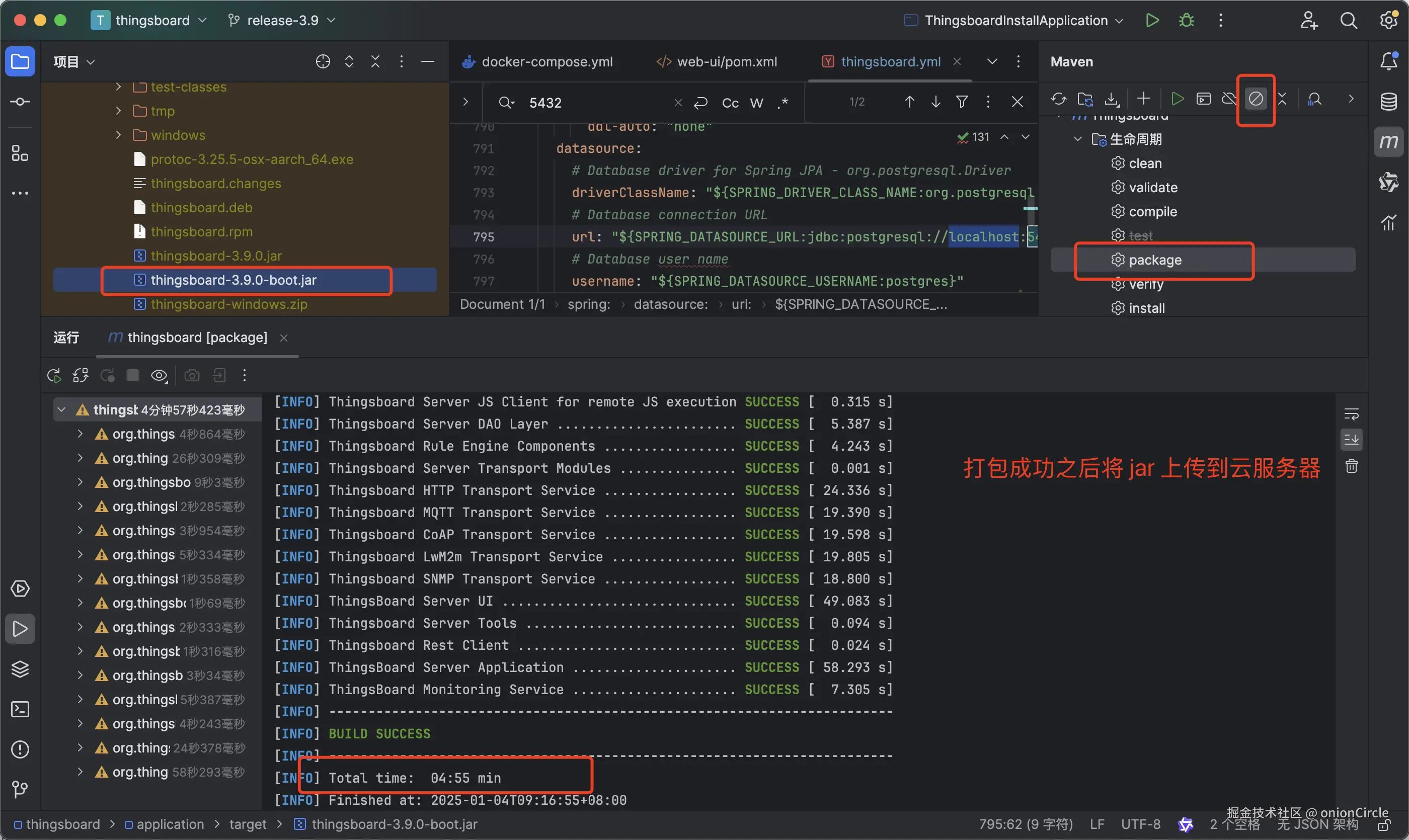The height and width of the screenshot is (840, 1409).
Task: Select the install lifecycle goal
Action: tap(1146, 308)
